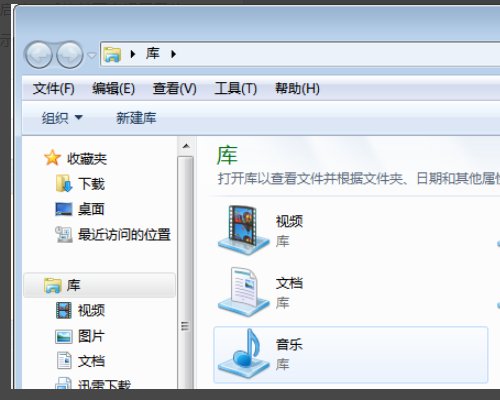Click the green 库 heading in main pane

[227, 155]
